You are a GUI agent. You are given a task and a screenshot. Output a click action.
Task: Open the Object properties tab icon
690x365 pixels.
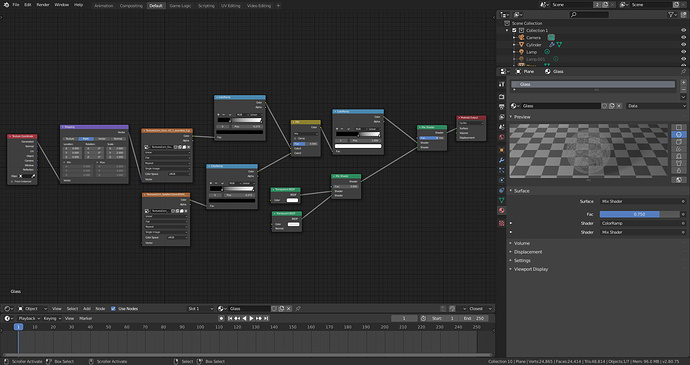[x=501, y=150]
